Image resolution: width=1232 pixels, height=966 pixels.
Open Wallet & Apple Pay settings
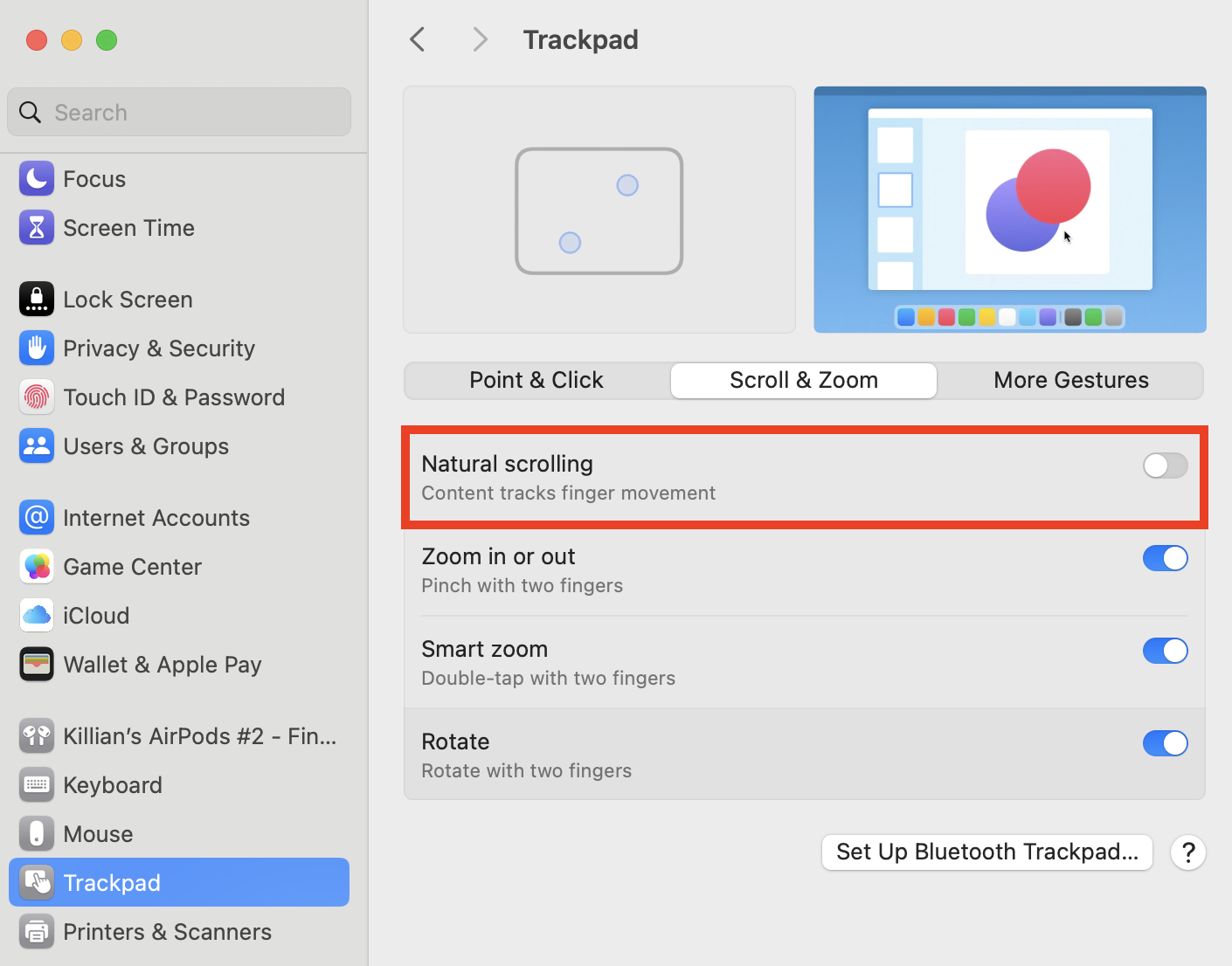tap(36, 664)
